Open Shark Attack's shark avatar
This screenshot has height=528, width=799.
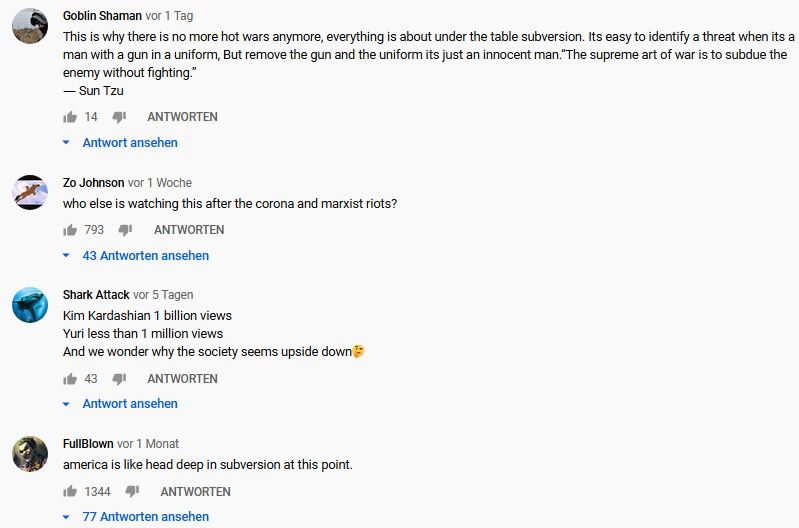(30, 305)
